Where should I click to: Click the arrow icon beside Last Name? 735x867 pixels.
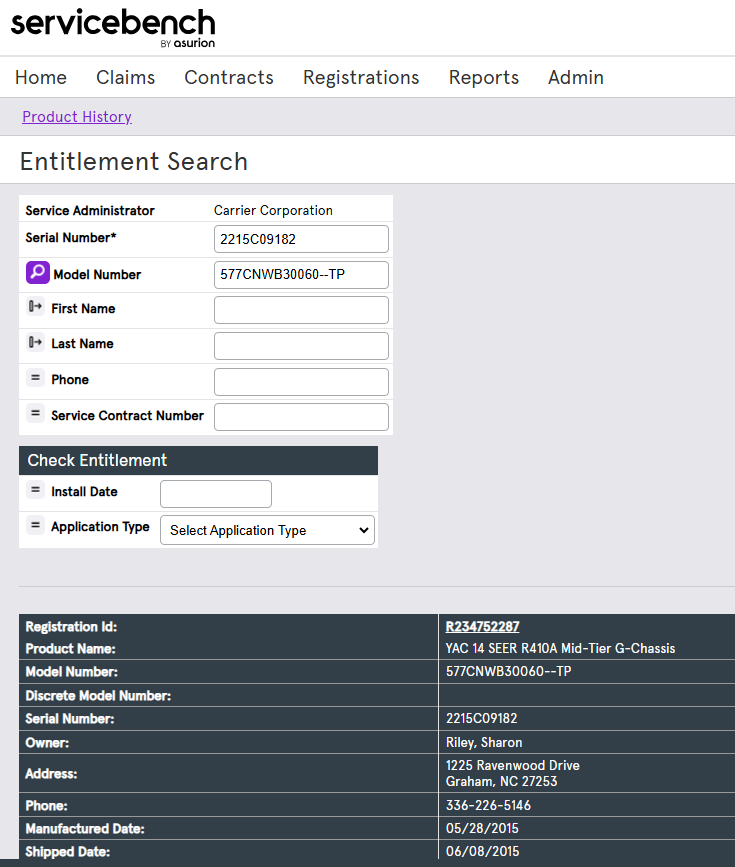coord(34,345)
